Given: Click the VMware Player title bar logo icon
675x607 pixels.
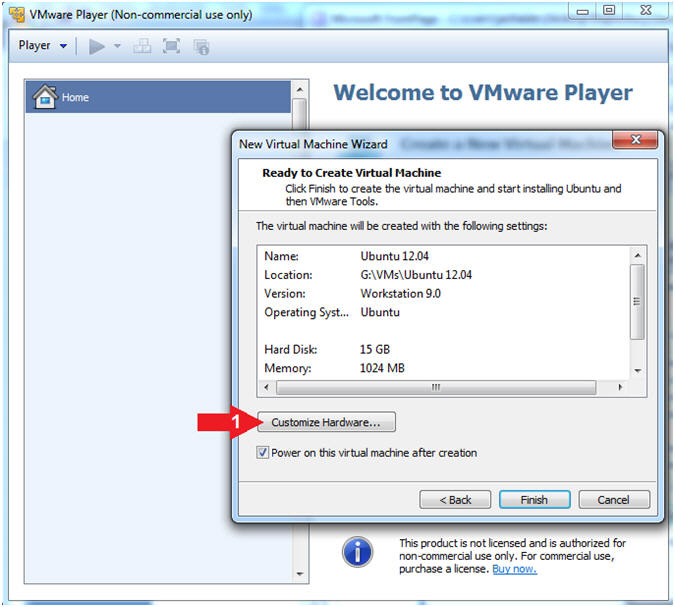Looking at the screenshot, I should coord(17,14).
